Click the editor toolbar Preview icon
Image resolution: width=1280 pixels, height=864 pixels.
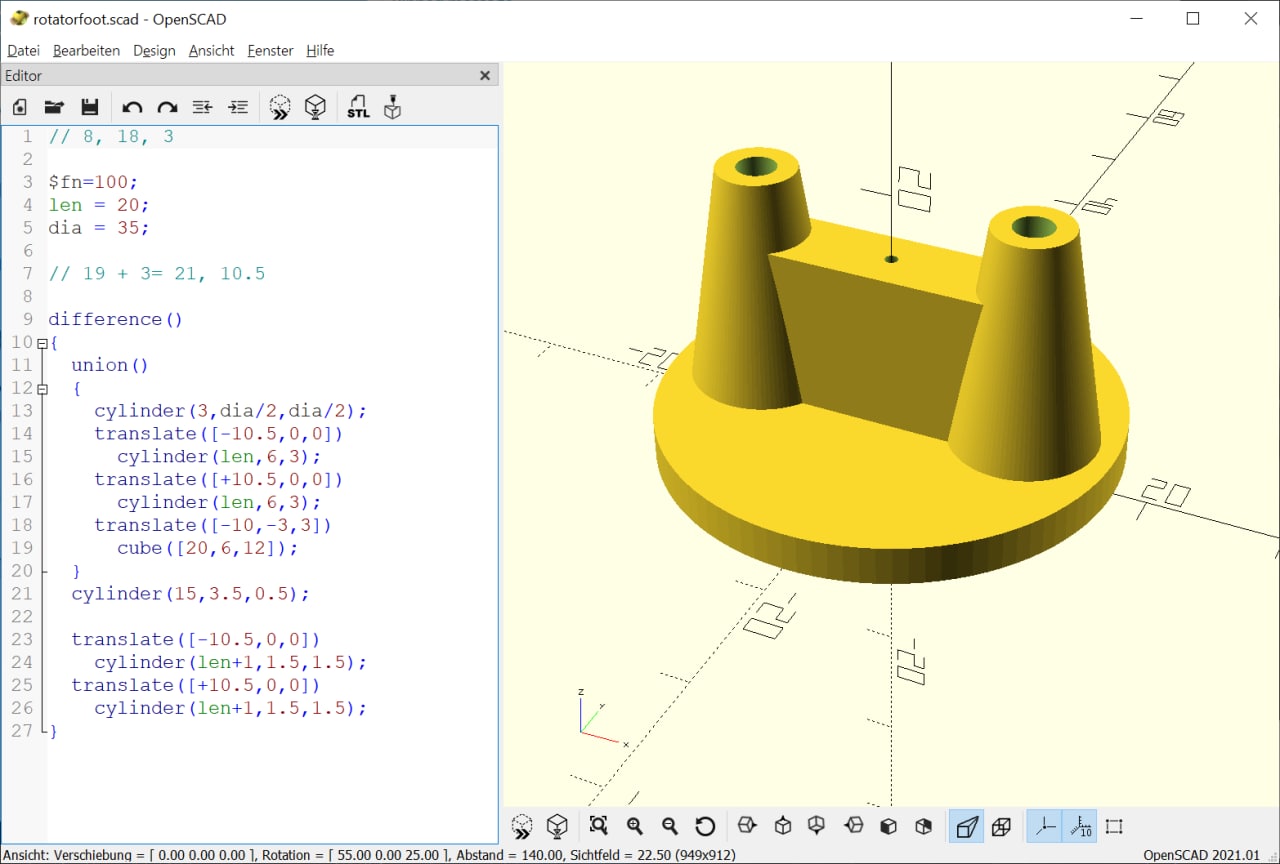280,107
